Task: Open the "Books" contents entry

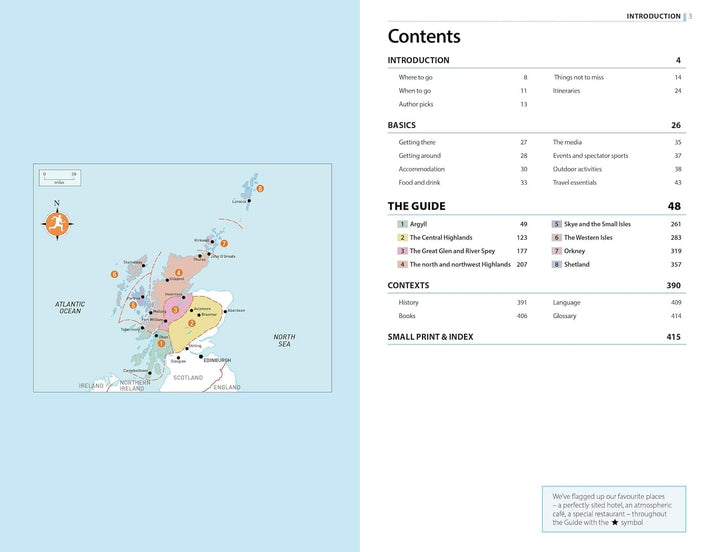Action: 407,316
